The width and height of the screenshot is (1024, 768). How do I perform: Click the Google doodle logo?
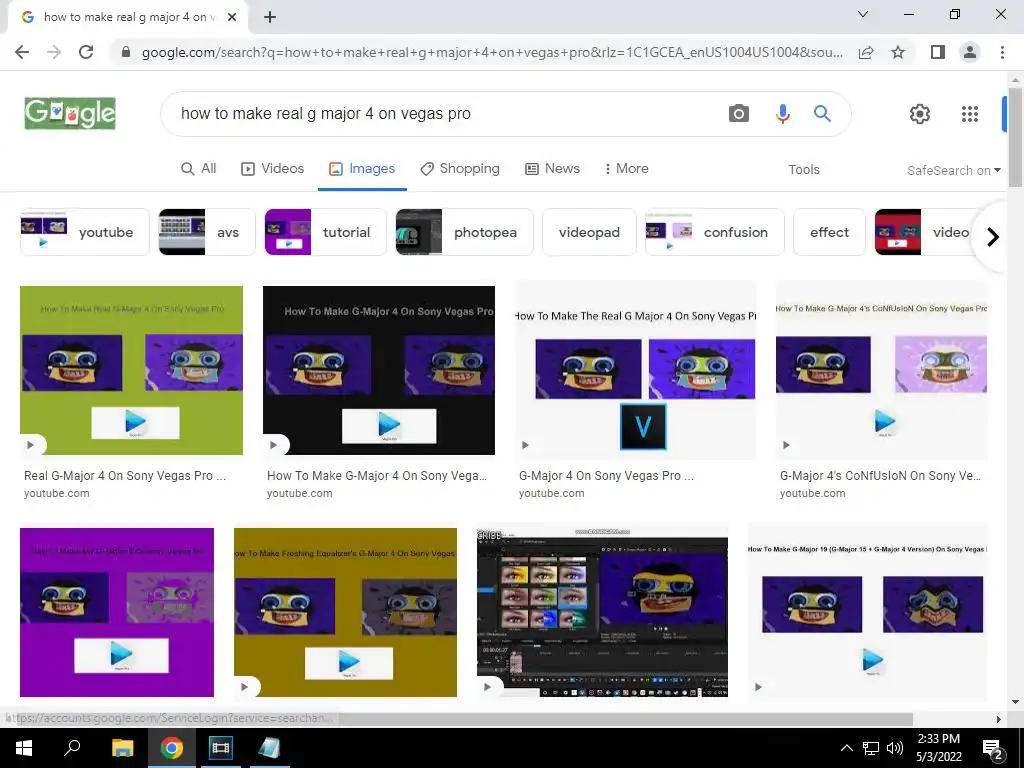[70, 114]
